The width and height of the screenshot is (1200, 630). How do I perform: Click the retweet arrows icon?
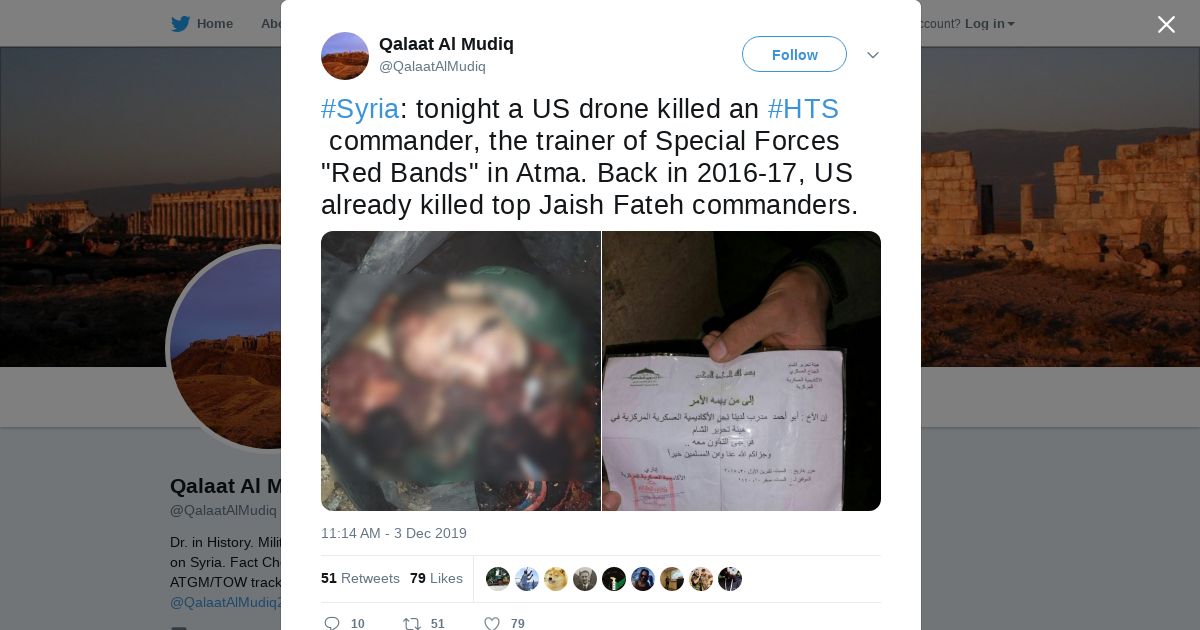click(x=412, y=623)
